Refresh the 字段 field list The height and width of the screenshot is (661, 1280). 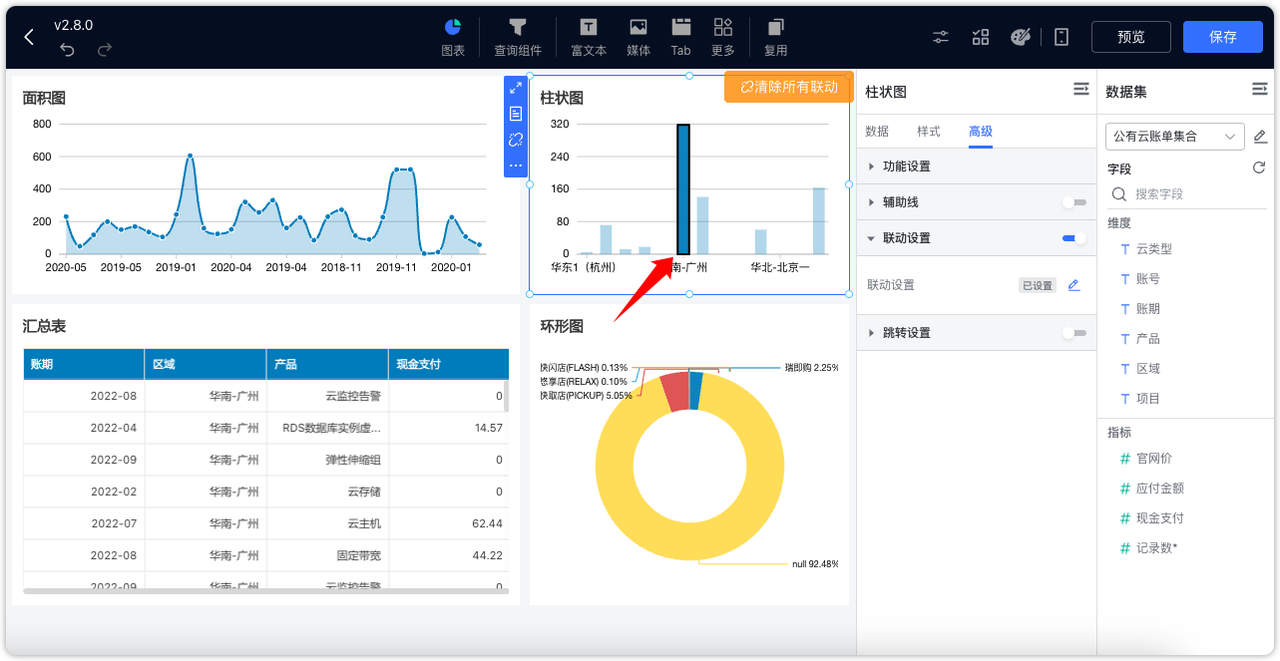tap(1258, 168)
